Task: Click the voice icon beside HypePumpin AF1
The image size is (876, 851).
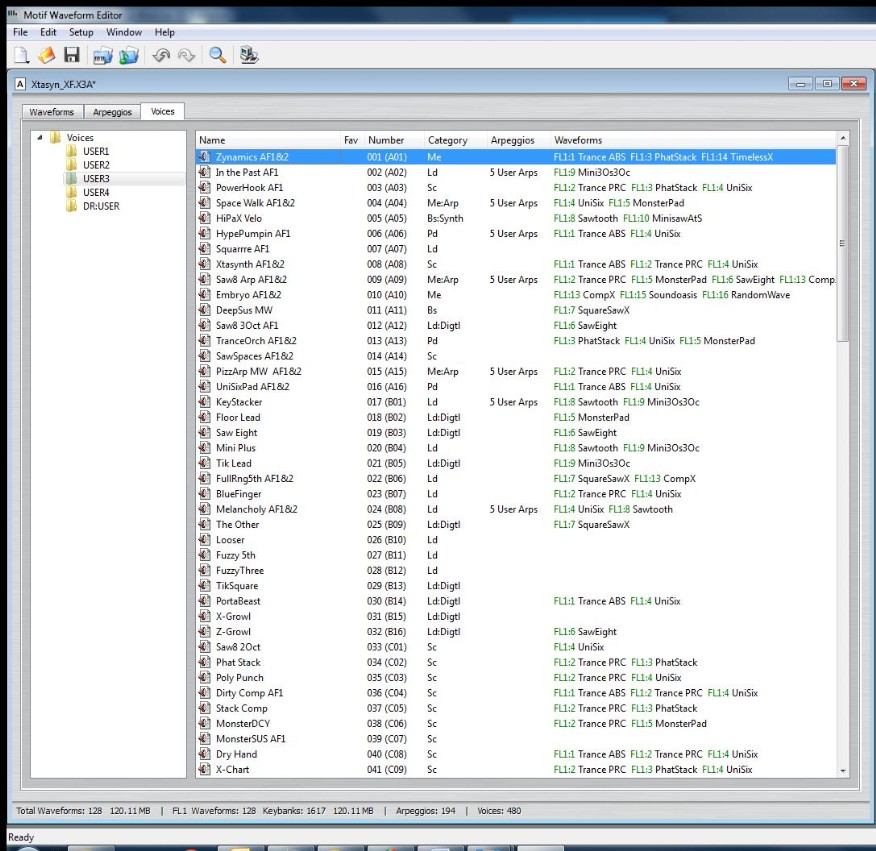Action: click(x=205, y=234)
